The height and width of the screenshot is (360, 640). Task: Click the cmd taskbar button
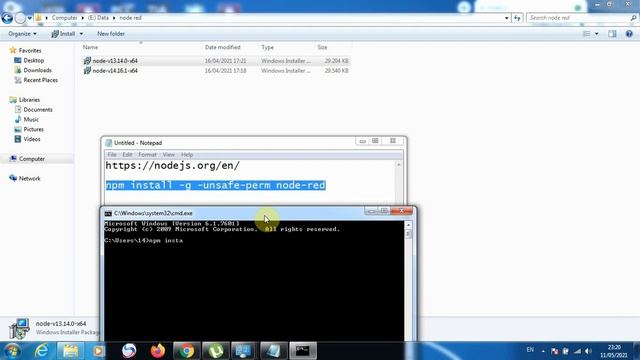(302, 351)
